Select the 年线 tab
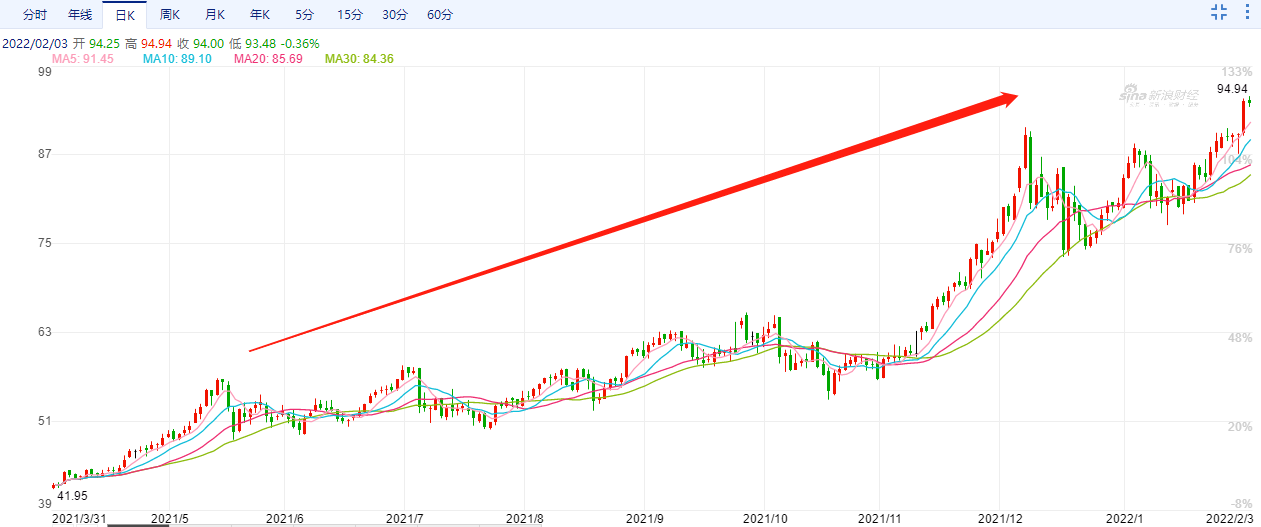1261x527 pixels. coord(79,15)
